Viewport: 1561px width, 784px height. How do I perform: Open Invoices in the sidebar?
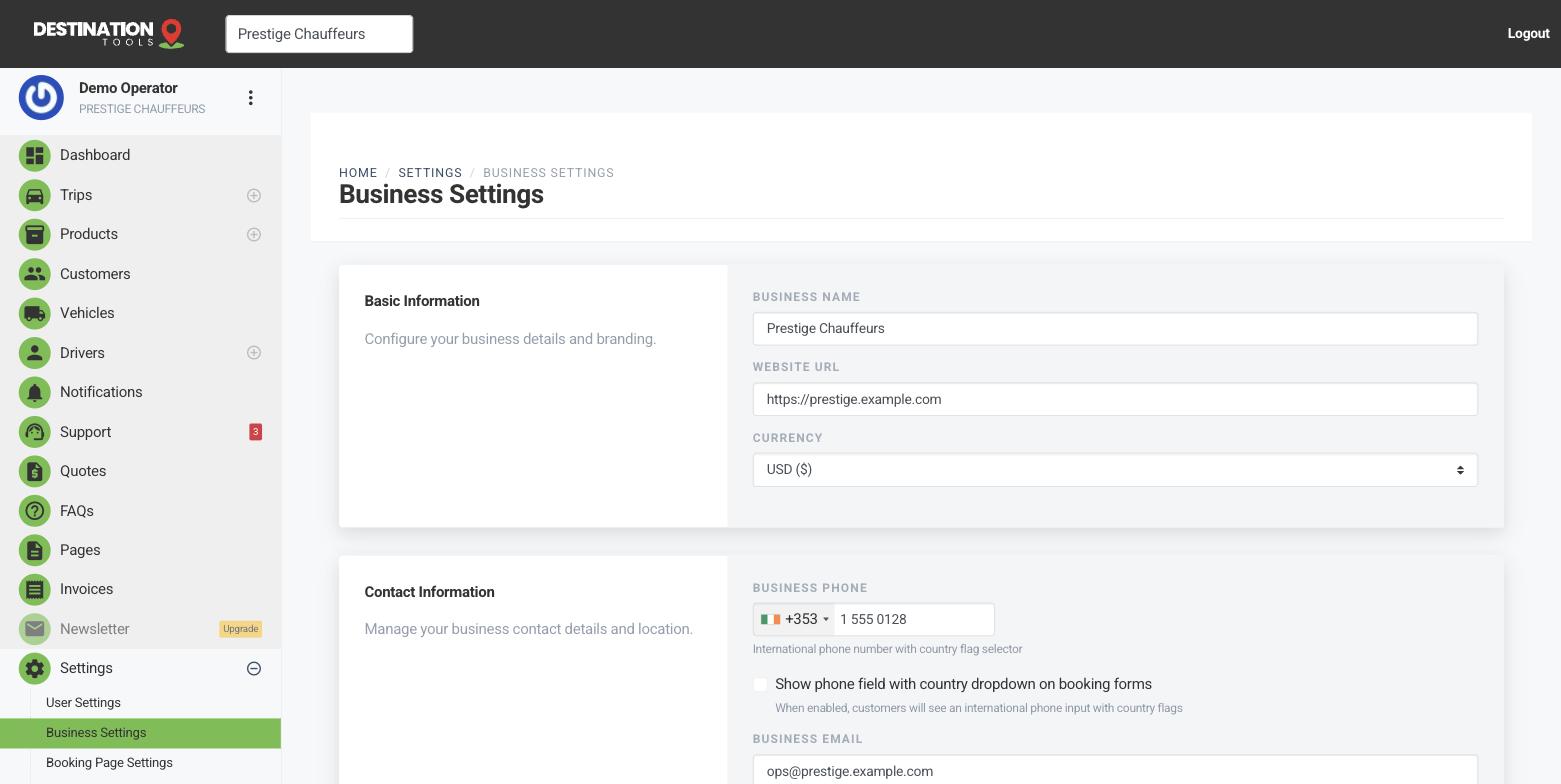(x=86, y=589)
